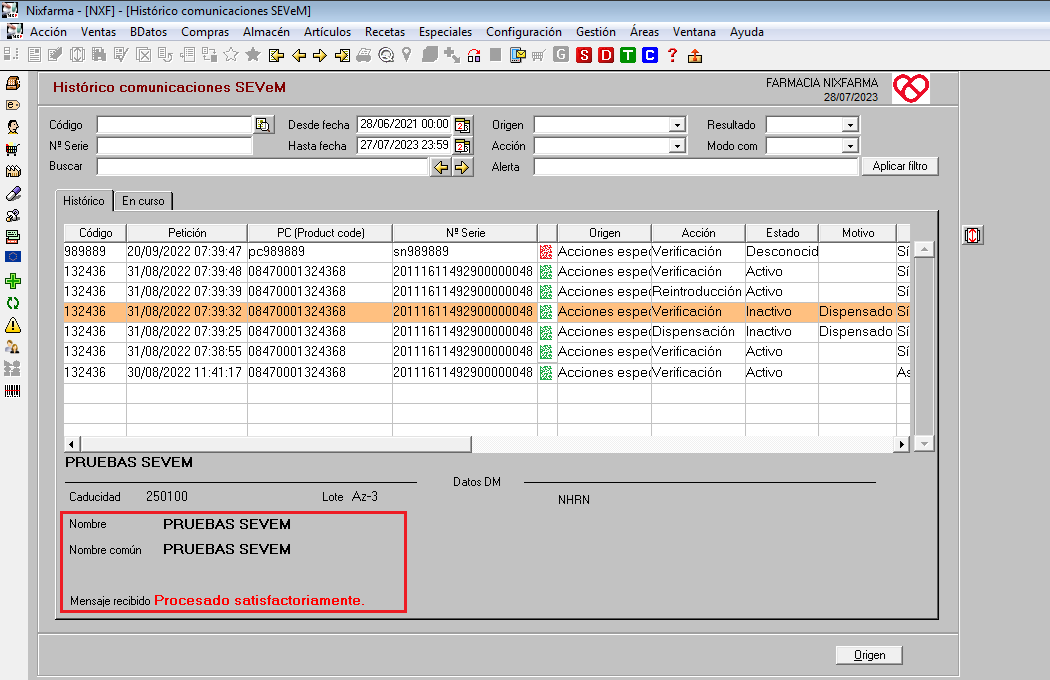The height and width of the screenshot is (680, 1050).
Task: Switch to the En curso tab
Action: 143,201
